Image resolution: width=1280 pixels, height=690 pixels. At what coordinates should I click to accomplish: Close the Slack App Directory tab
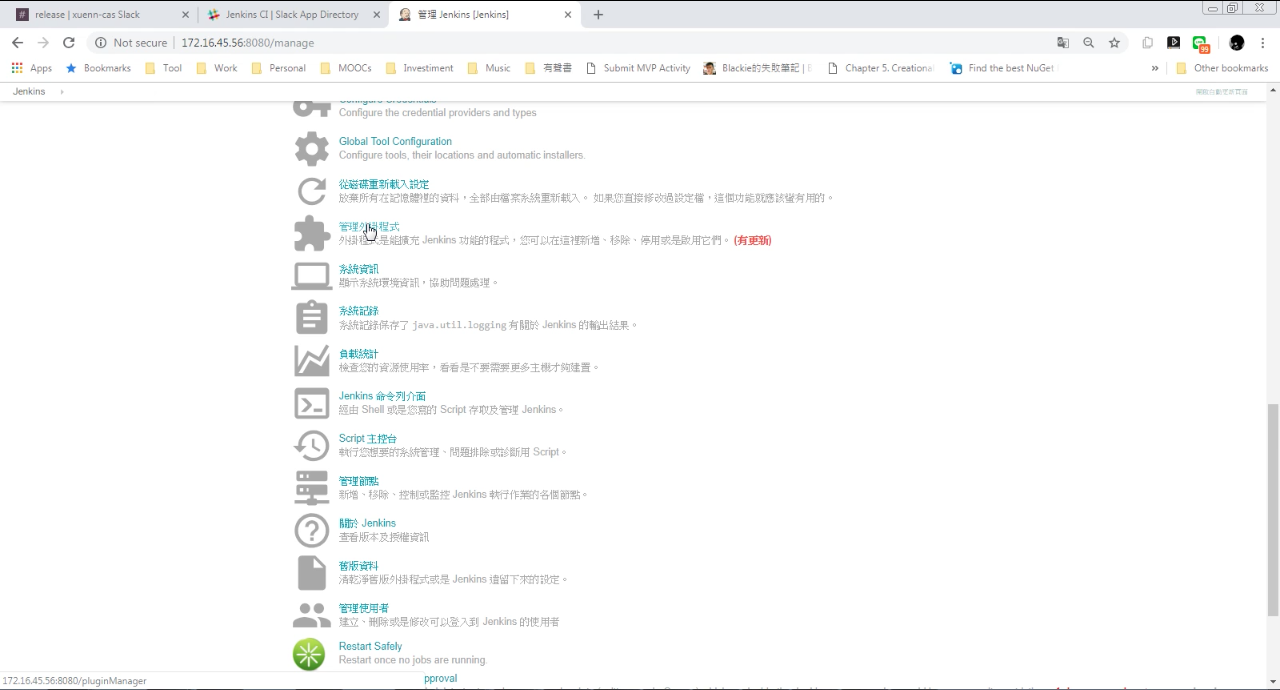pyautogui.click(x=377, y=15)
